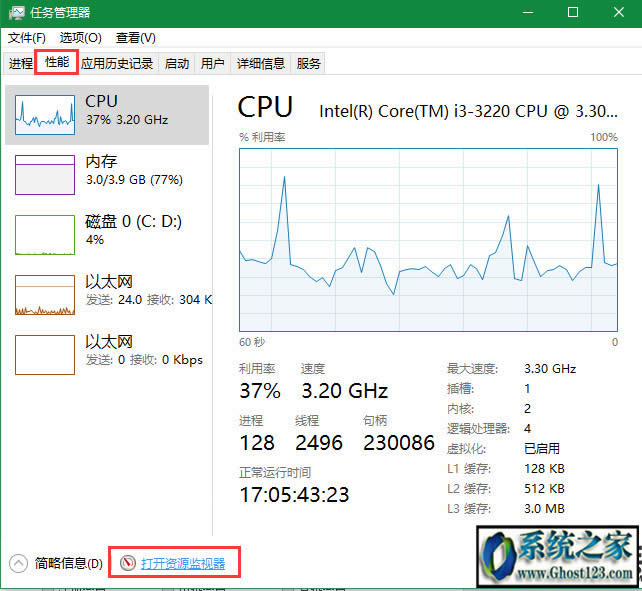Screen dimensions: 642x591
Task: Switch to the 应用历史记录 tab
Action: [117, 63]
